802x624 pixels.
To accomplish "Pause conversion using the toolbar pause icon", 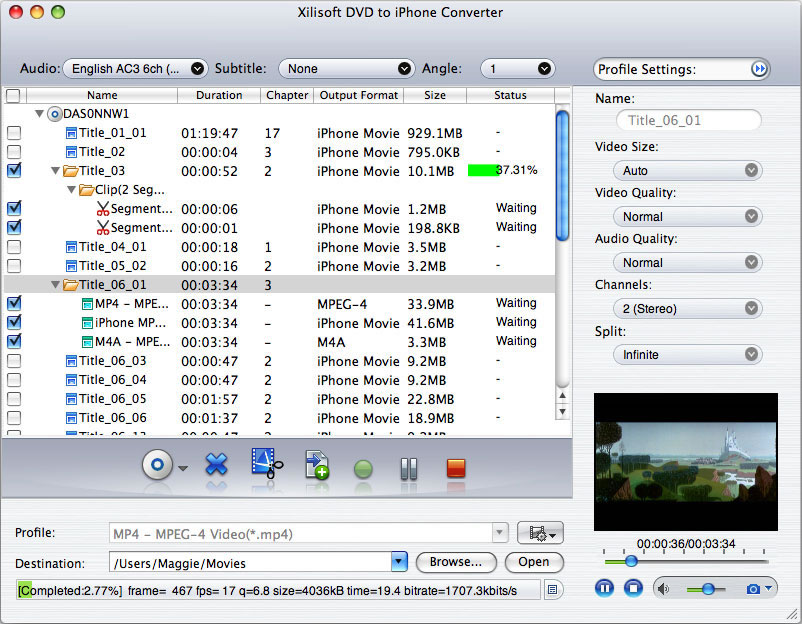I will click(408, 466).
